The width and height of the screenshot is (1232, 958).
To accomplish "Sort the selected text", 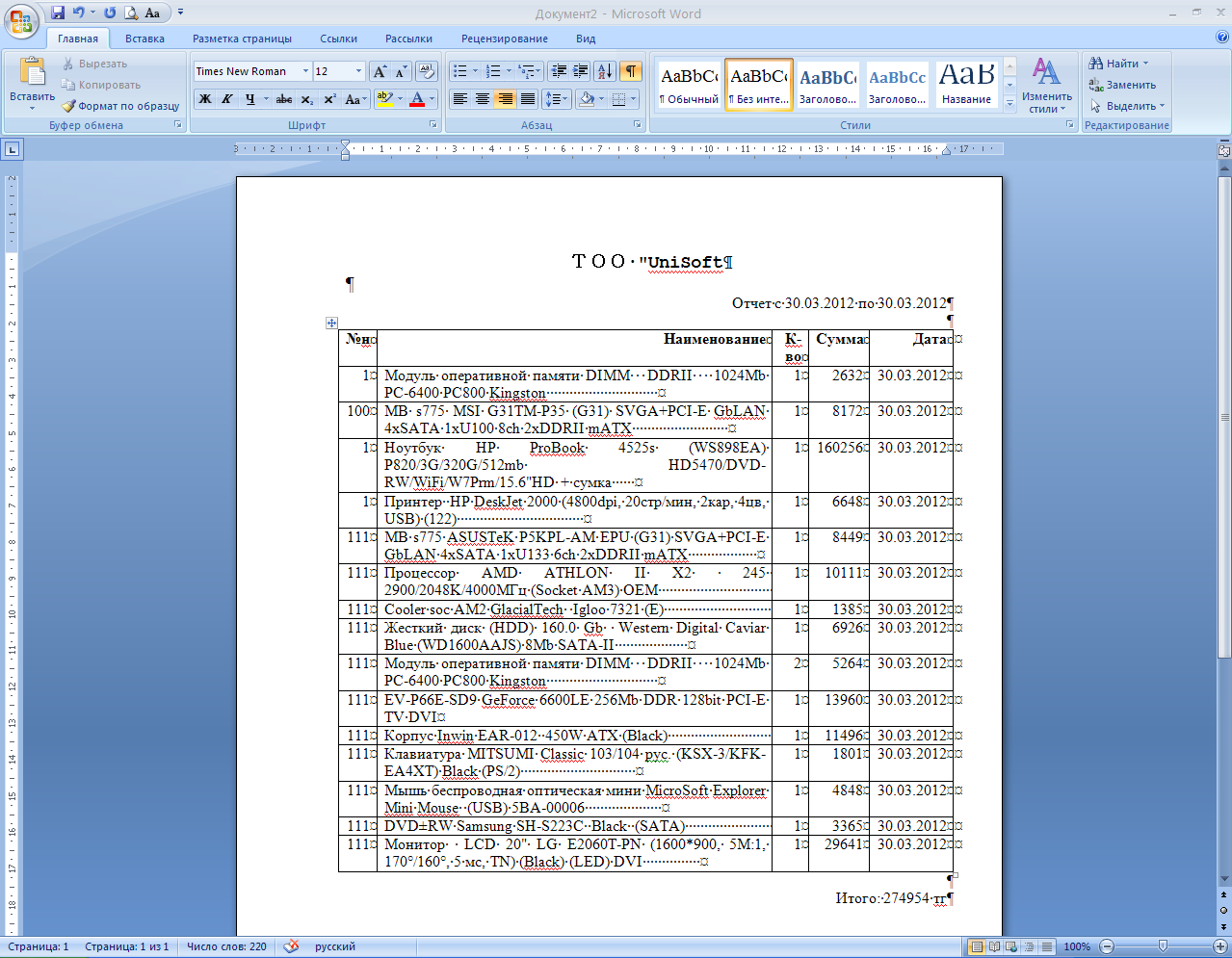I will point(605,71).
